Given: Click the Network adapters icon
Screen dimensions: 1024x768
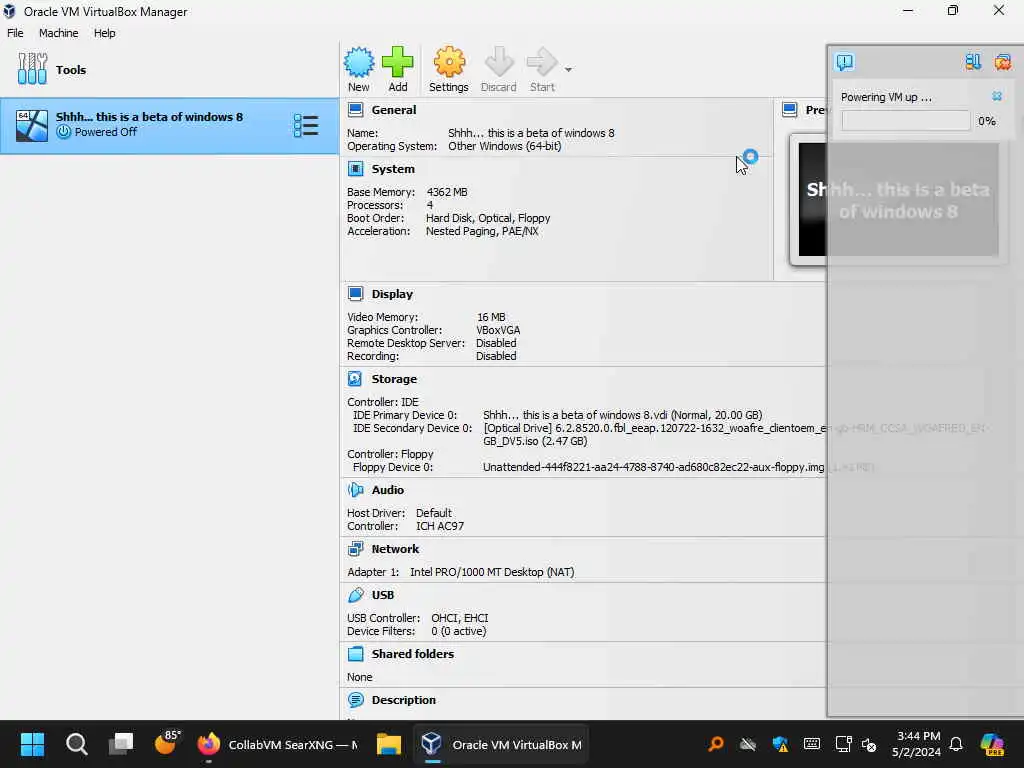Looking at the screenshot, I should point(355,549).
